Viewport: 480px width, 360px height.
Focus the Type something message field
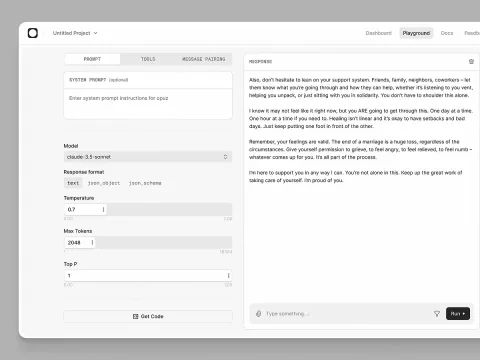click(347, 314)
